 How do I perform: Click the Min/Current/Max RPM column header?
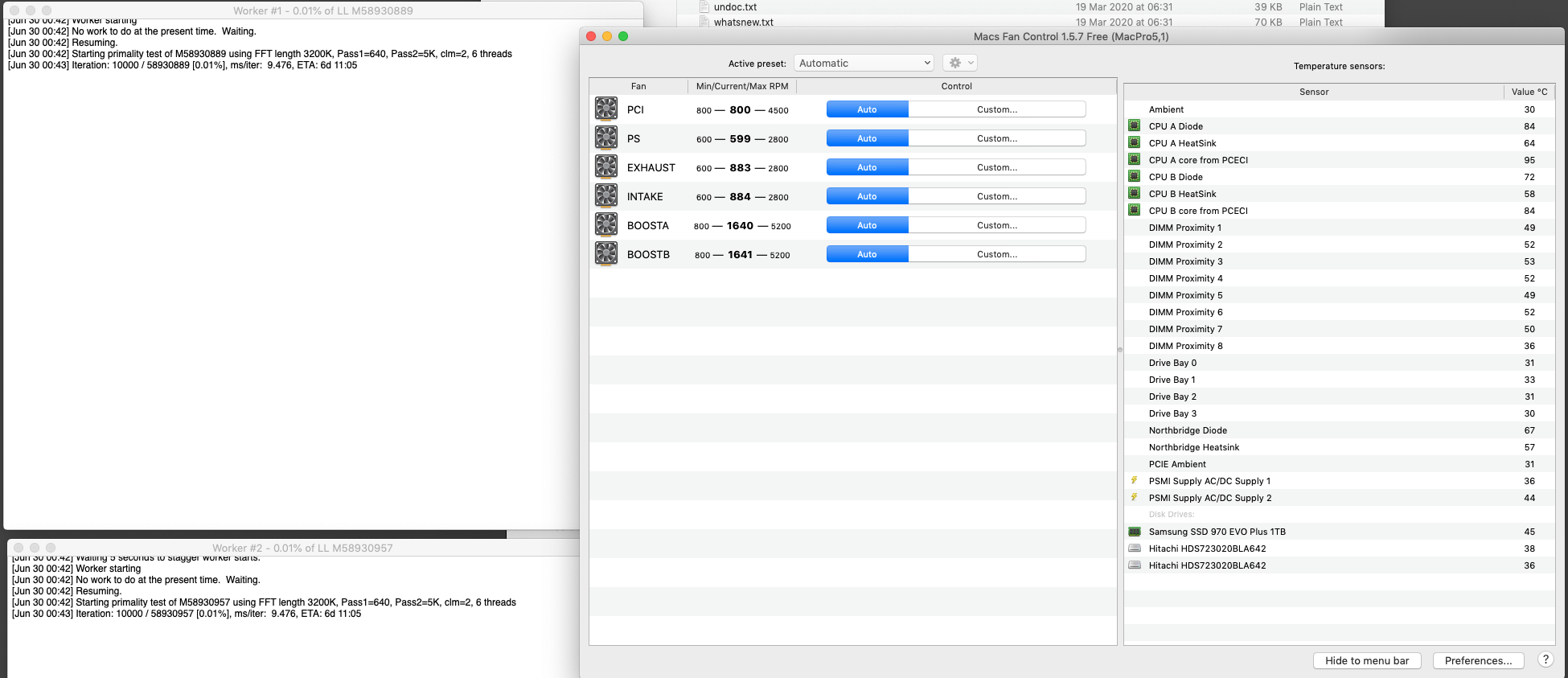[x=742, y=86]
